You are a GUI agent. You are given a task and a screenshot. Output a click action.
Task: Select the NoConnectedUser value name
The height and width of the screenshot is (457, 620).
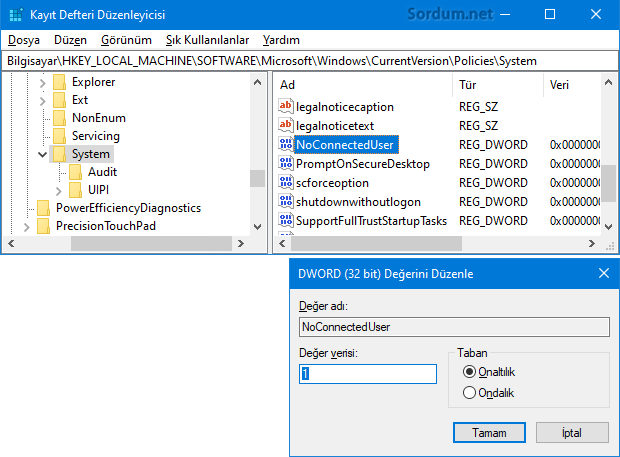(x=345, y=145)
